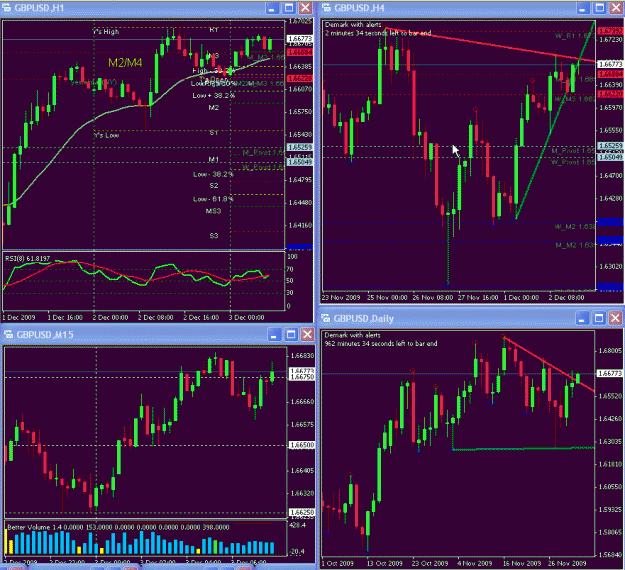Click the RSI(8) 61.8197 indicator label

point(28,259)
